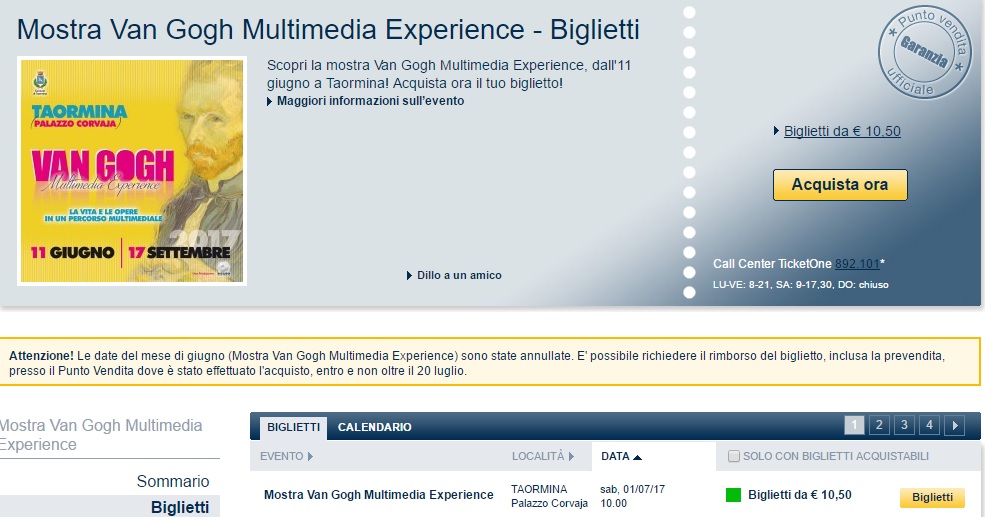
Task: Go to page 4 of results
Action: tap(929, 426)
